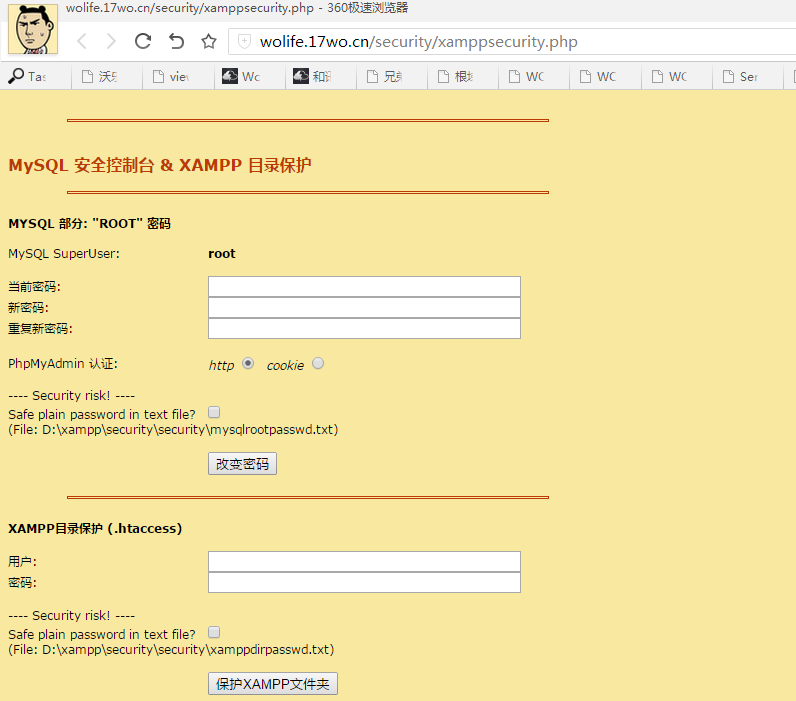Focus the 用户 input field
The image size is (796, 701).
[364, 561]
